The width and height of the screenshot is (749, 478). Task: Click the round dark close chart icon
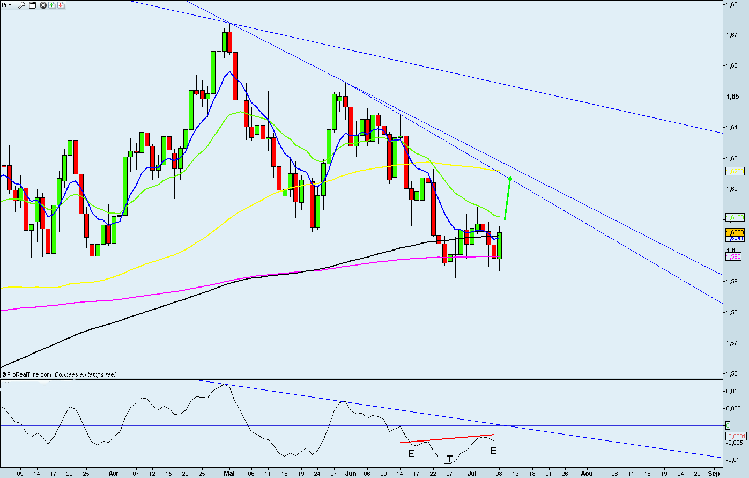(x=43, y=5)
